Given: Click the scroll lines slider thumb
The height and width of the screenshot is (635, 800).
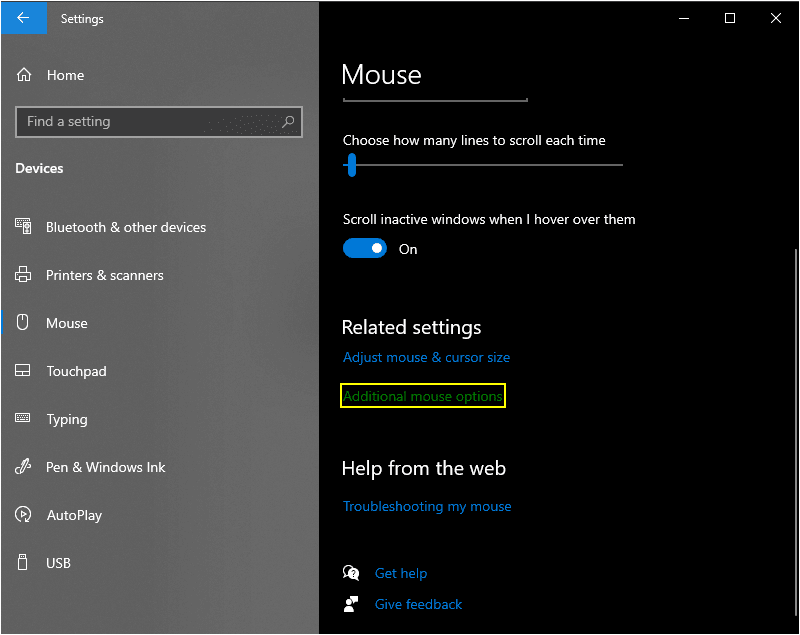Looking at the screenshot, I should coord(352,165).
